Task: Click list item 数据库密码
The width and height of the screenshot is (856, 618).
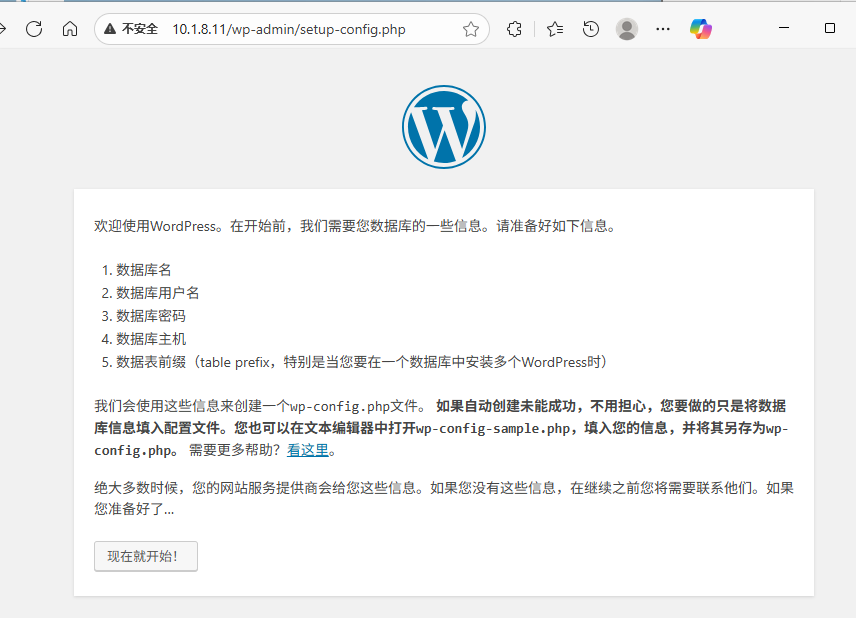Action: pyautogui.click(x=151, y=316)
